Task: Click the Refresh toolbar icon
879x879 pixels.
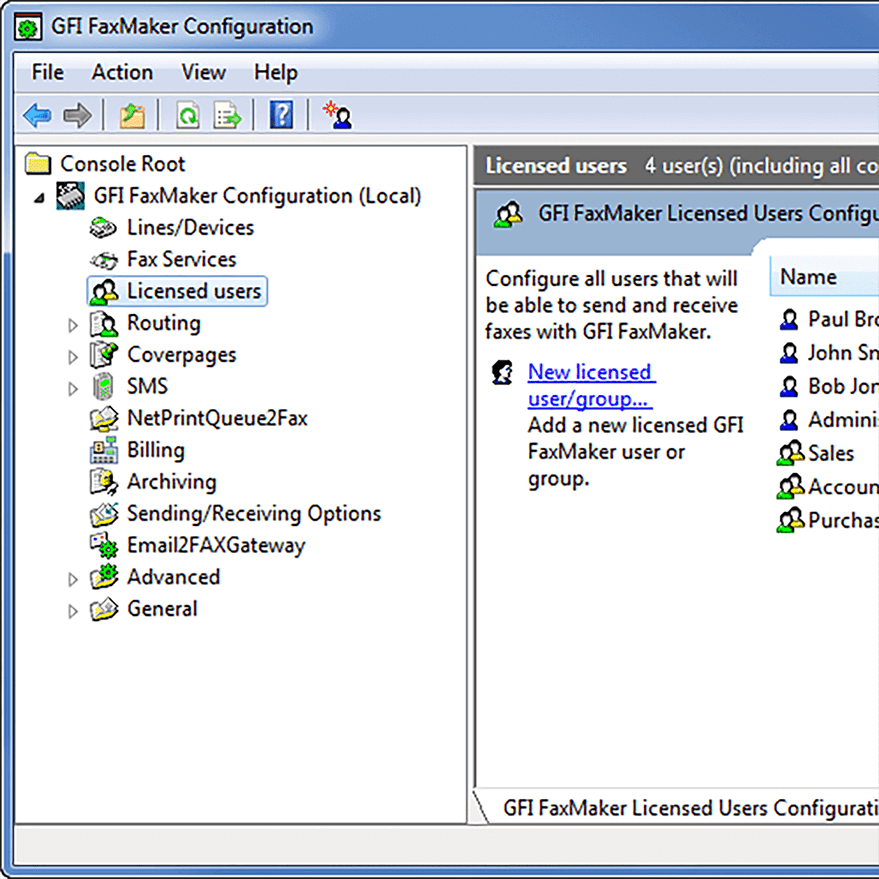Action: [188, 114]
